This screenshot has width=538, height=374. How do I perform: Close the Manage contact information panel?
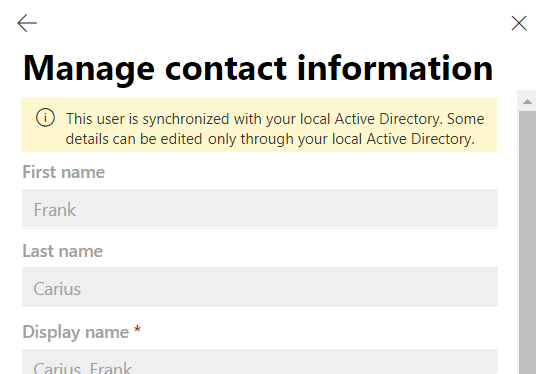pyautogui.click(x=519, y=23)
